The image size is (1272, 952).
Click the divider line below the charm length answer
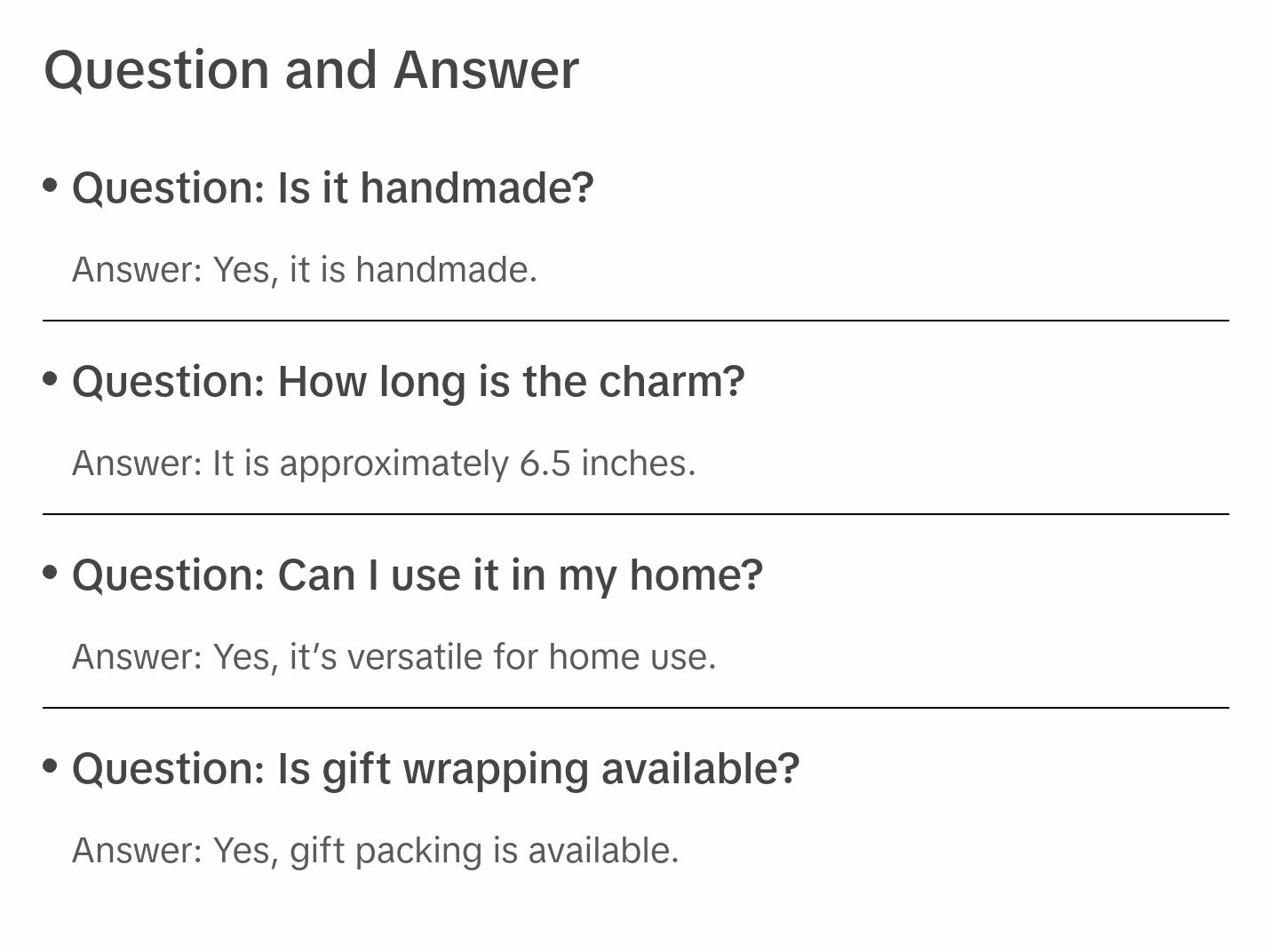click(635, 514)
